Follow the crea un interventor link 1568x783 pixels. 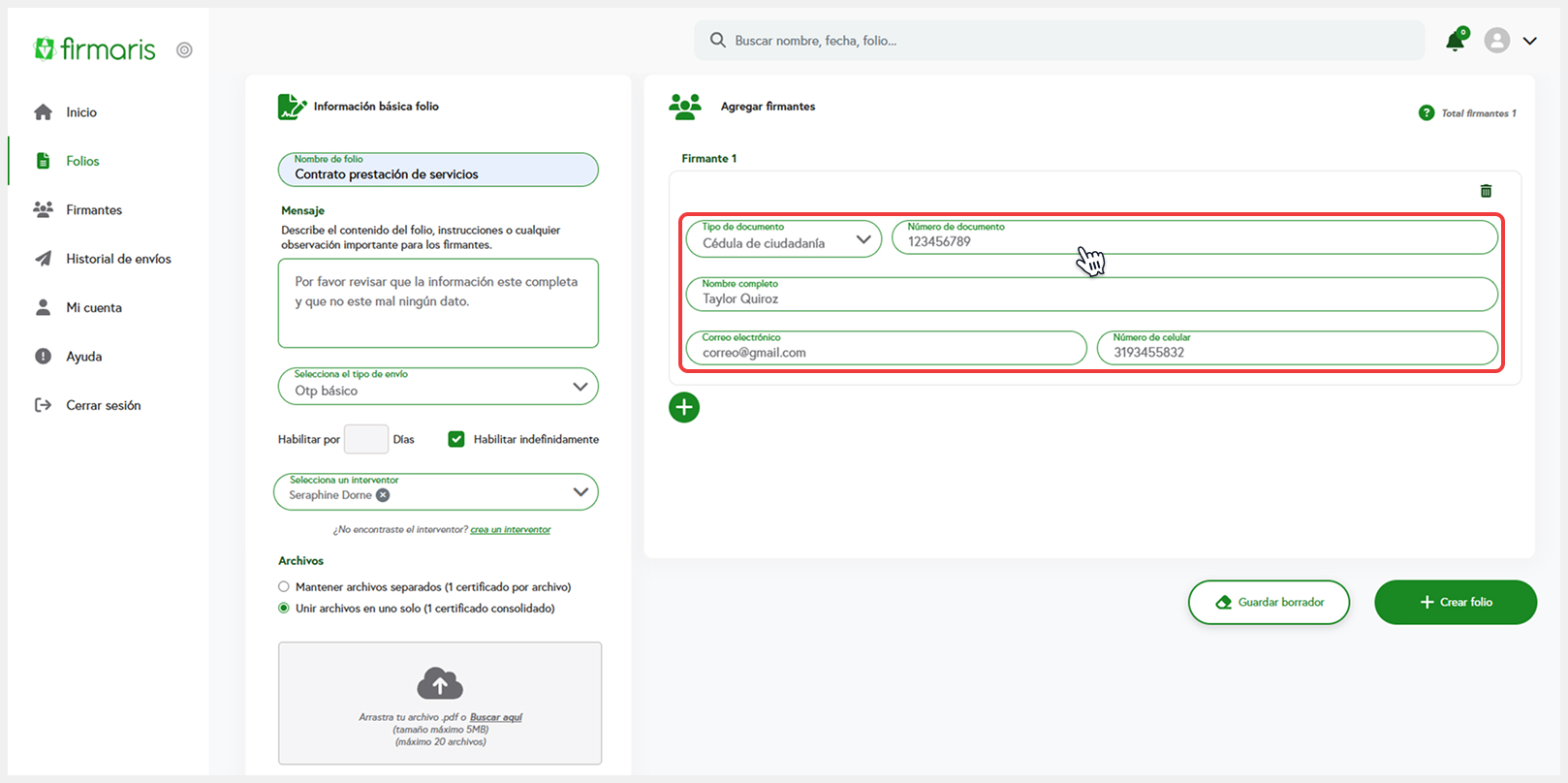(x=510, y=530)
